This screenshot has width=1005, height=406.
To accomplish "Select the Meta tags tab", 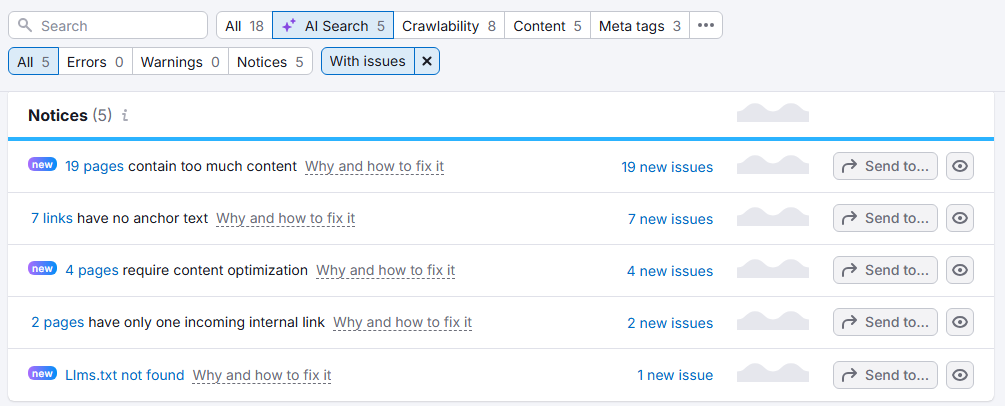I will click(x=640, y=26).
